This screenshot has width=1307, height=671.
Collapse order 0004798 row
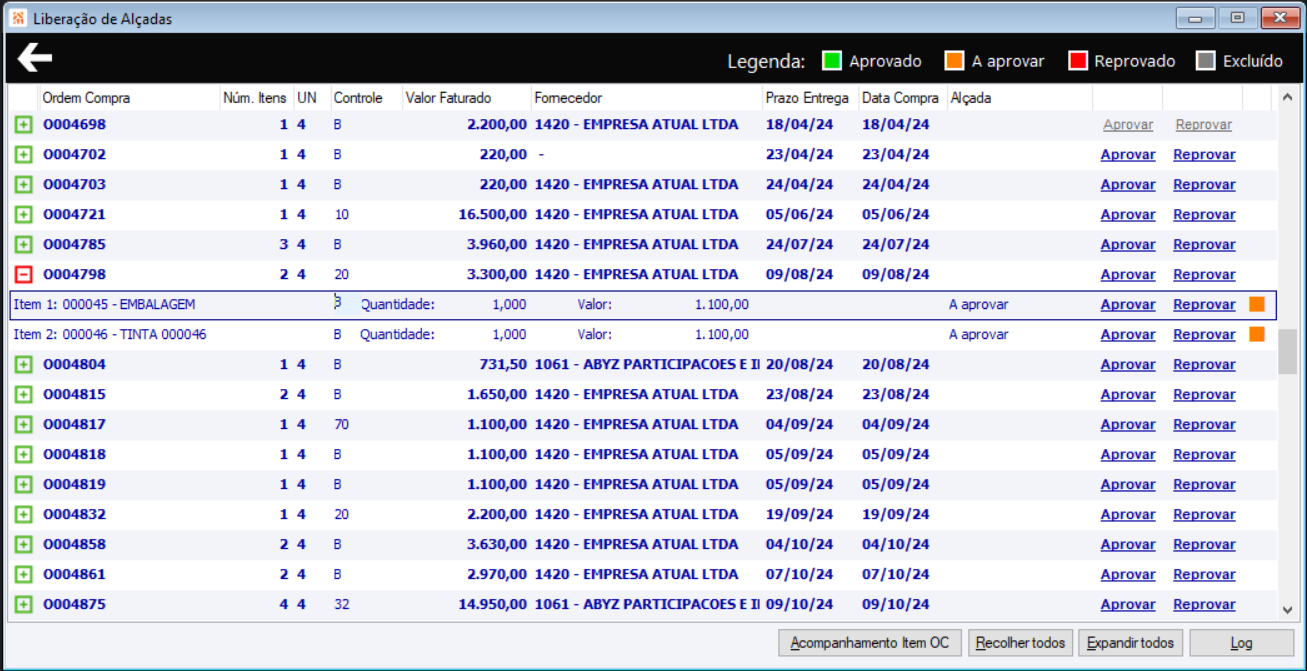pyautogui.click(x=23, y=275)
